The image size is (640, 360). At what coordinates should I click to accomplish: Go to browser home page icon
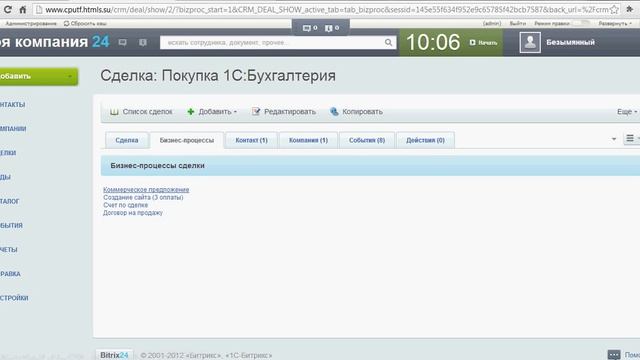point(22,9)
